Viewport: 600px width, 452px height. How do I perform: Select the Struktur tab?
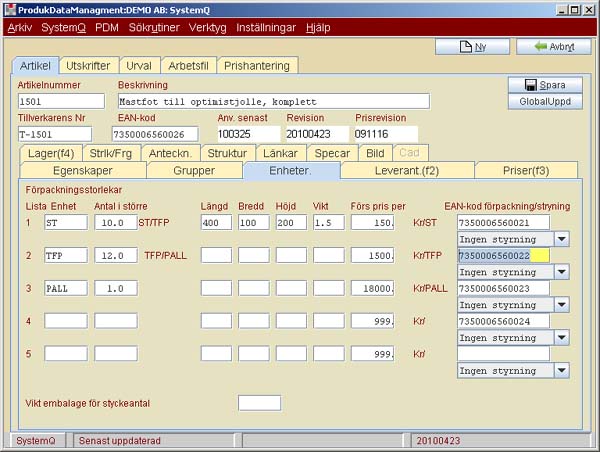click(x=228, y=153)
